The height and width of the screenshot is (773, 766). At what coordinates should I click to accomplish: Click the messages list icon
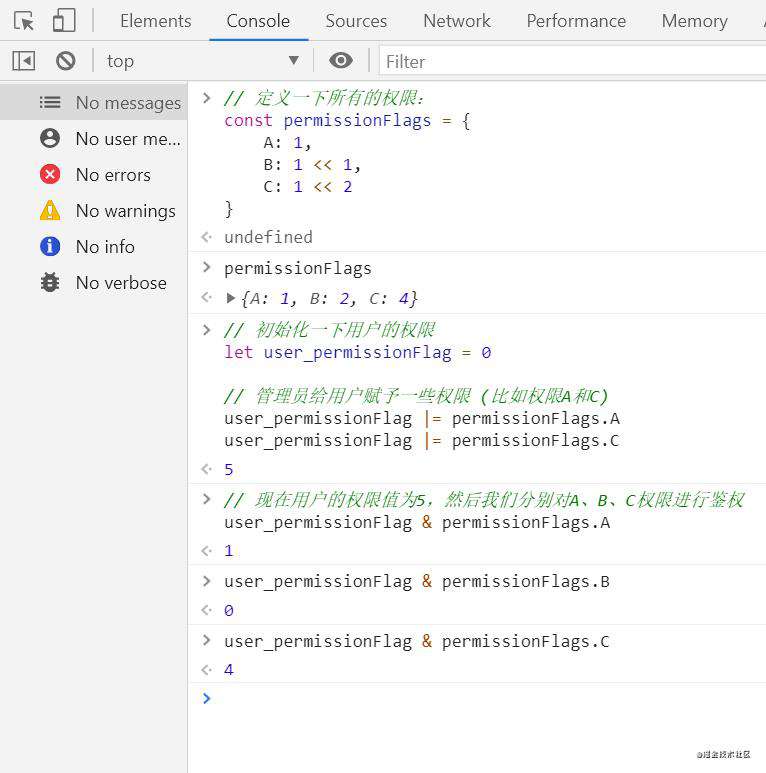(50, 102)
